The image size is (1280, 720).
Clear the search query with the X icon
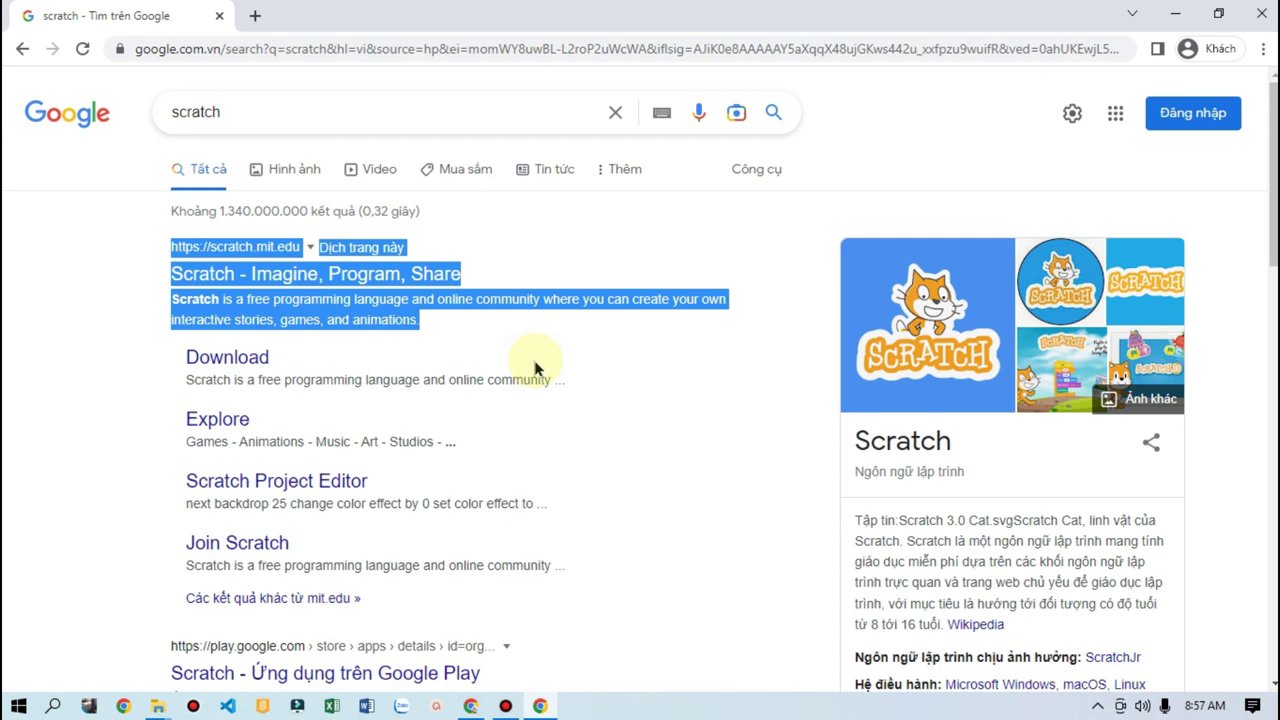pyautogui.click(x=615, y=112)
